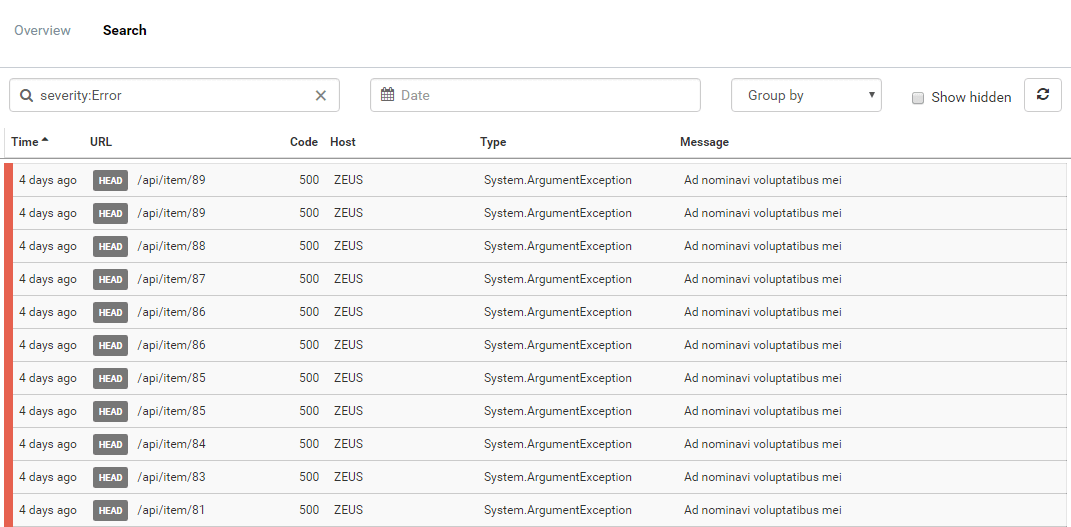Open the Date filter field
Viewport: 1071px width, 527px height.
coord(535,95)
